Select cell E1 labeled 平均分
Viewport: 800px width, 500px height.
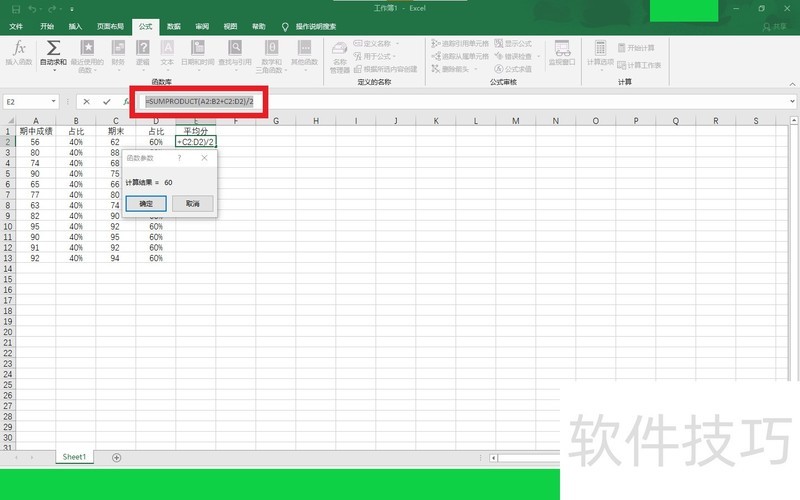(195, 131)
